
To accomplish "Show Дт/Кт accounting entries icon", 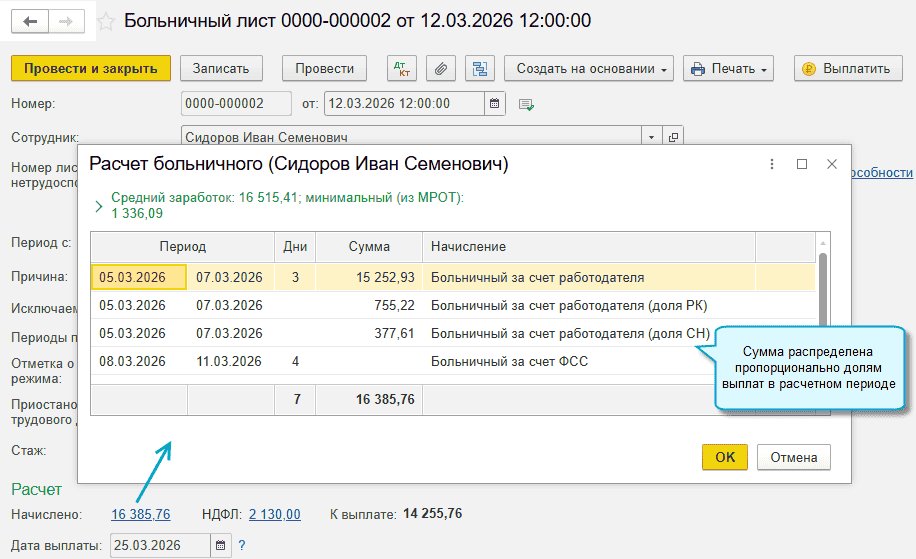I will tap(401, 69).
